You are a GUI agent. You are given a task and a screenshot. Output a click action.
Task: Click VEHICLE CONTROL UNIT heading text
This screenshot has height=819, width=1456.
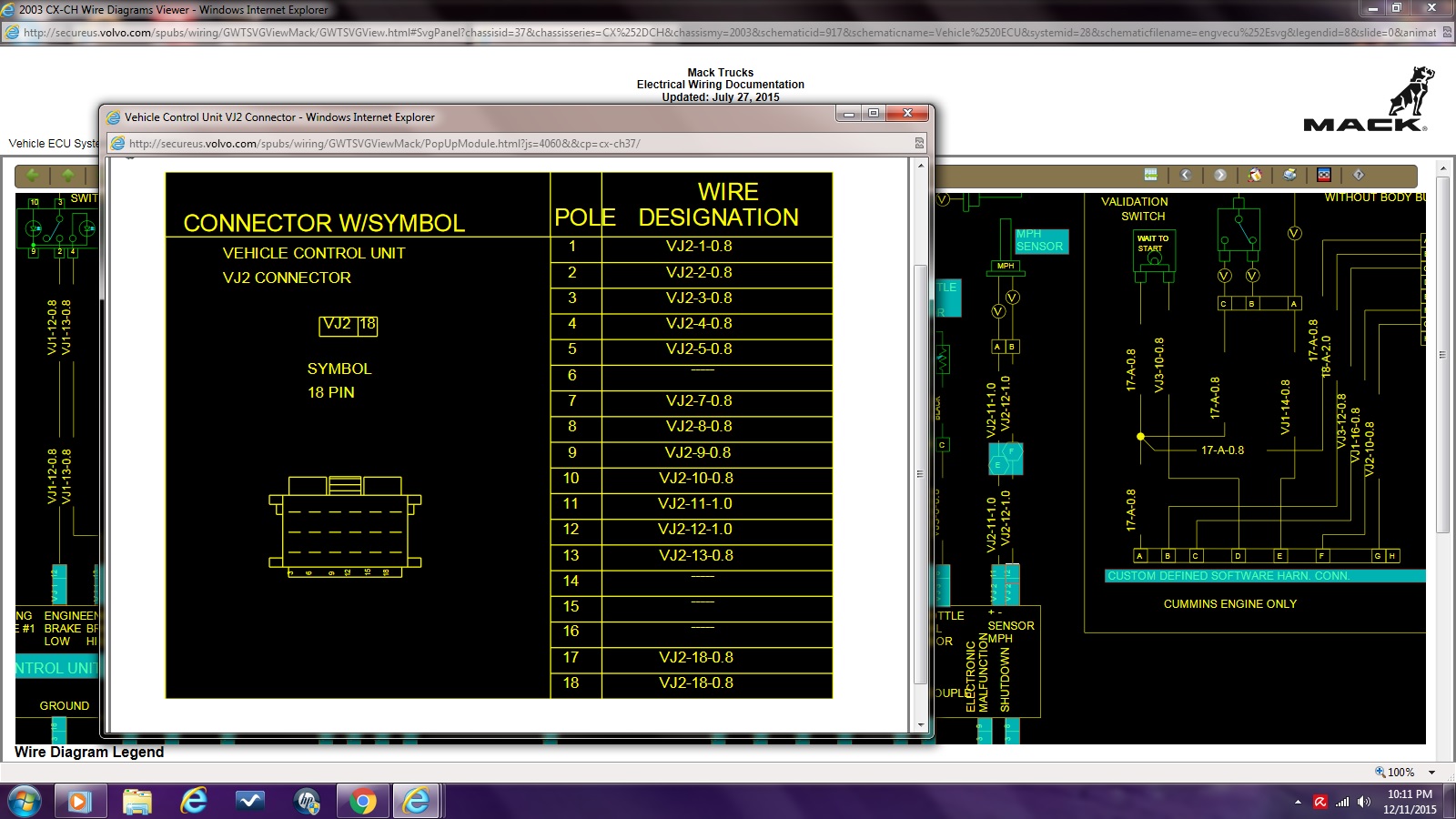(314, 253)
